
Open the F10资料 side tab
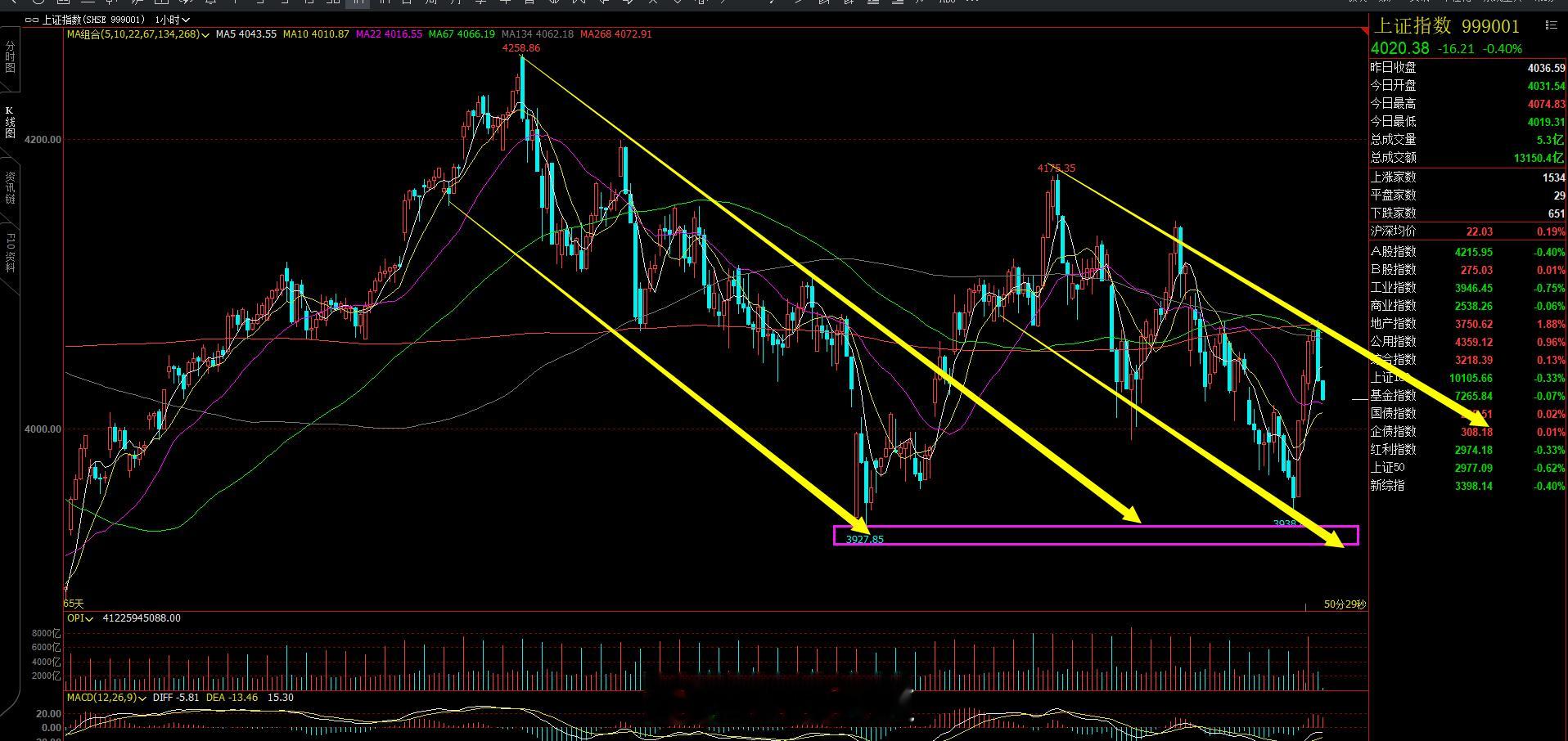coord(10,253)
